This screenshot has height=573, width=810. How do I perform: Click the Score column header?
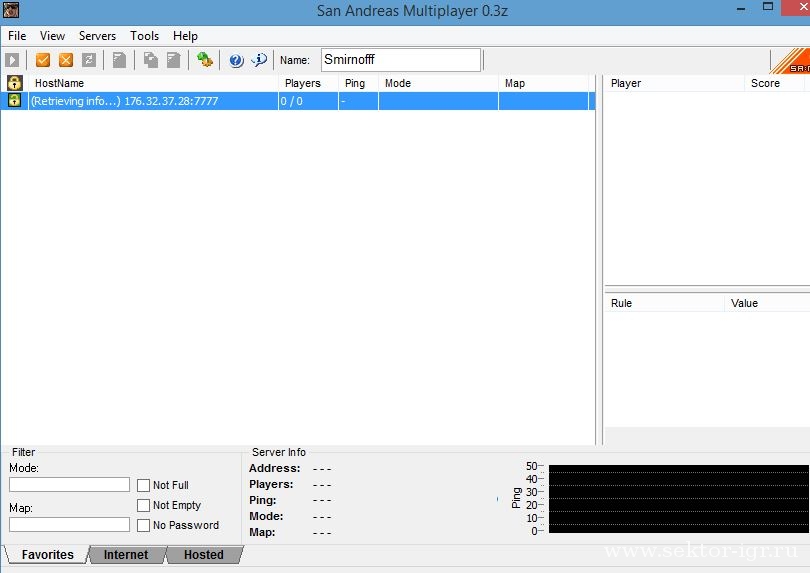coord(775,83)
